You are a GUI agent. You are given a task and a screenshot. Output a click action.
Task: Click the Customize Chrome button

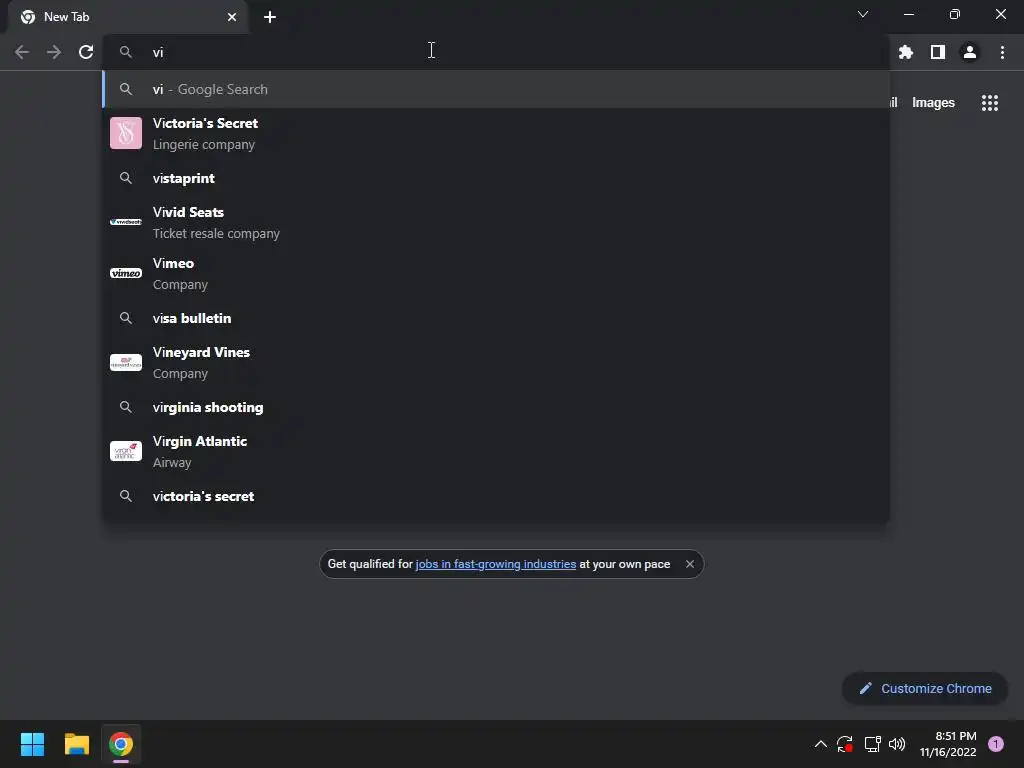(925, 688)
